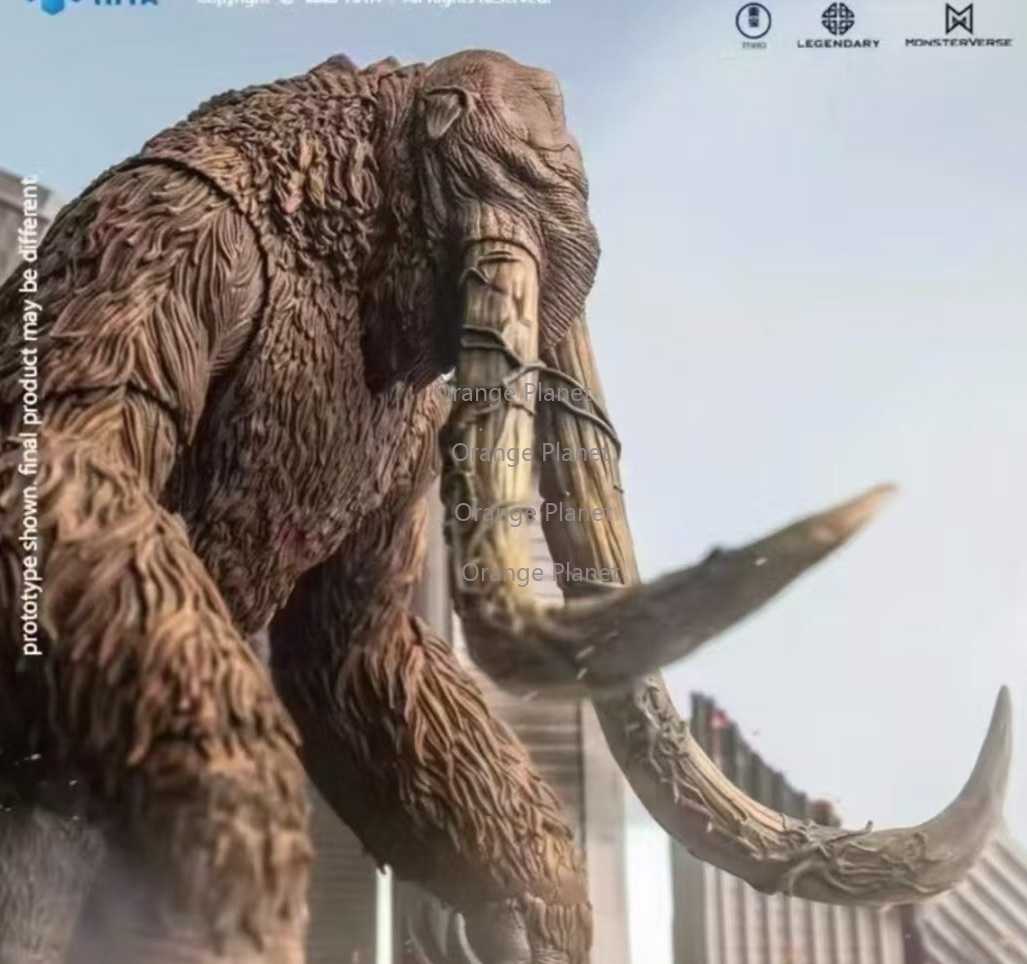Click the circular Toho logo
Viewport: 1027px width, 964px height.
[x=753, y=25]
